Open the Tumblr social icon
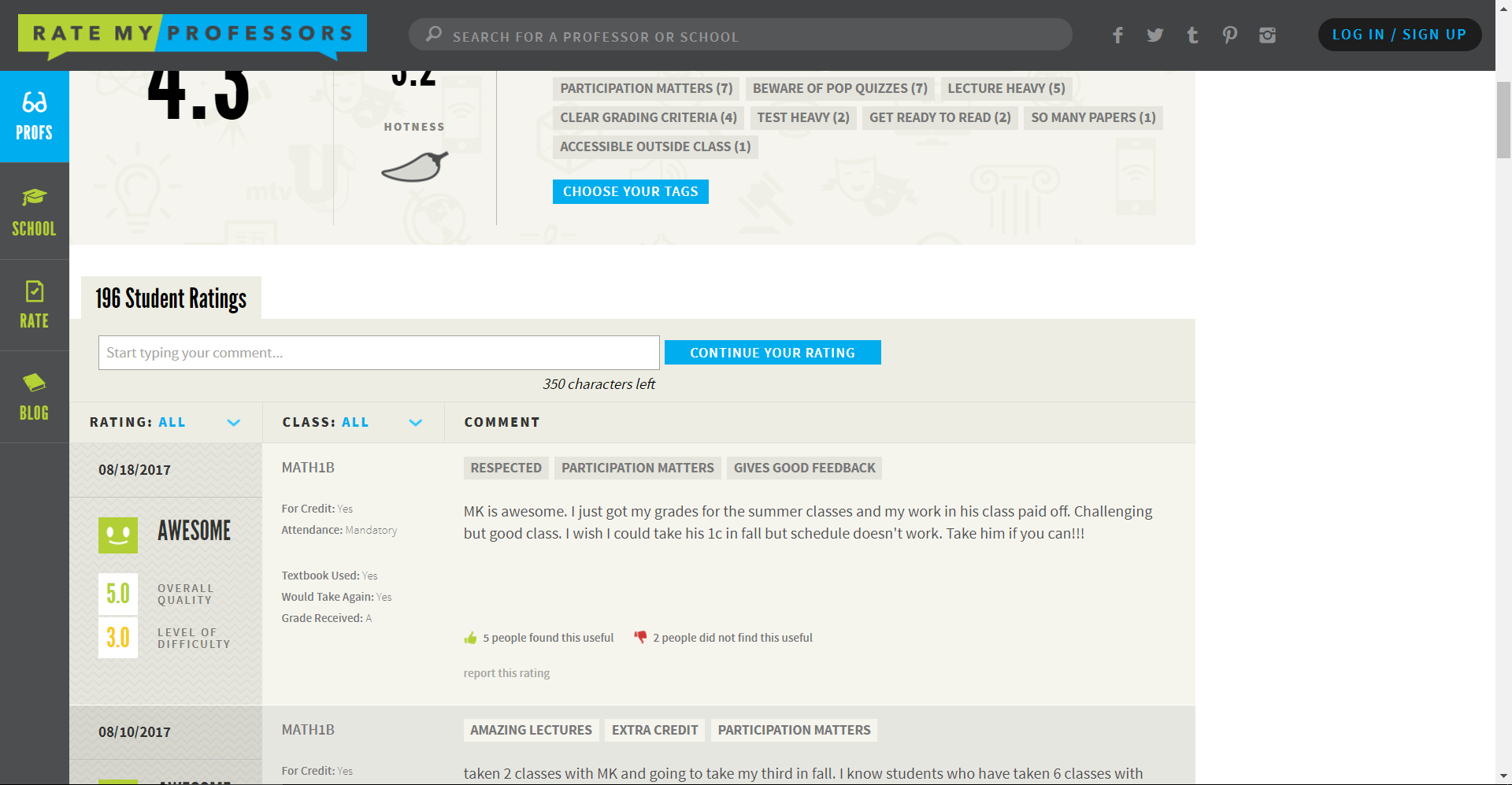Image resolution: width=1512 pixels, height=785 pixels. [1192, 35]
